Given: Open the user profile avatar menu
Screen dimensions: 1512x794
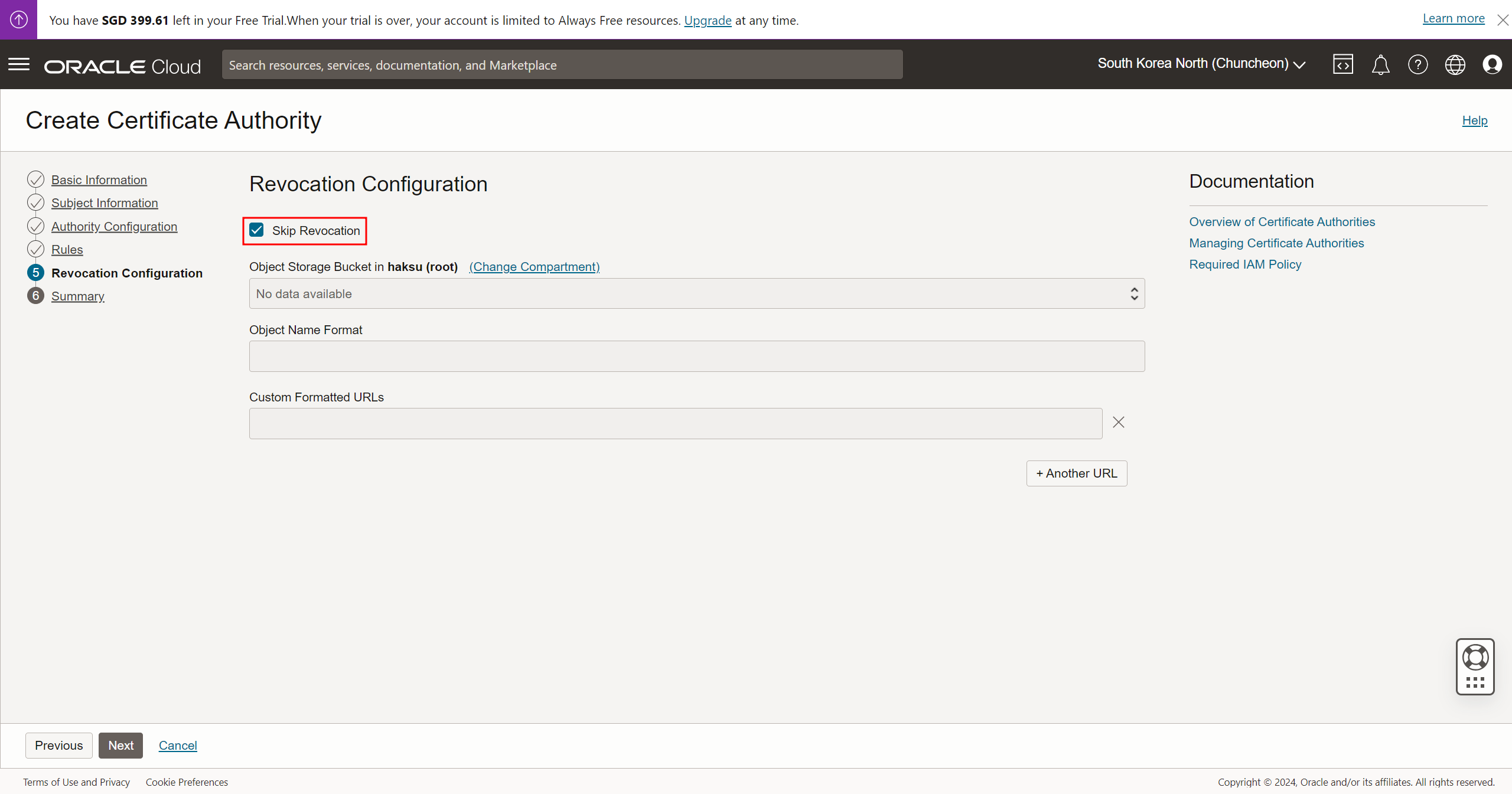Looking at the screenshot, I should point(1492,64).
